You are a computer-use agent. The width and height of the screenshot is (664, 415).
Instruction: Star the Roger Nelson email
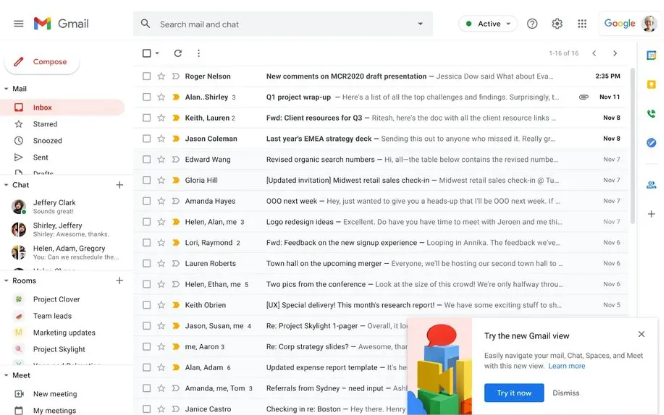[x=161, y=76]
